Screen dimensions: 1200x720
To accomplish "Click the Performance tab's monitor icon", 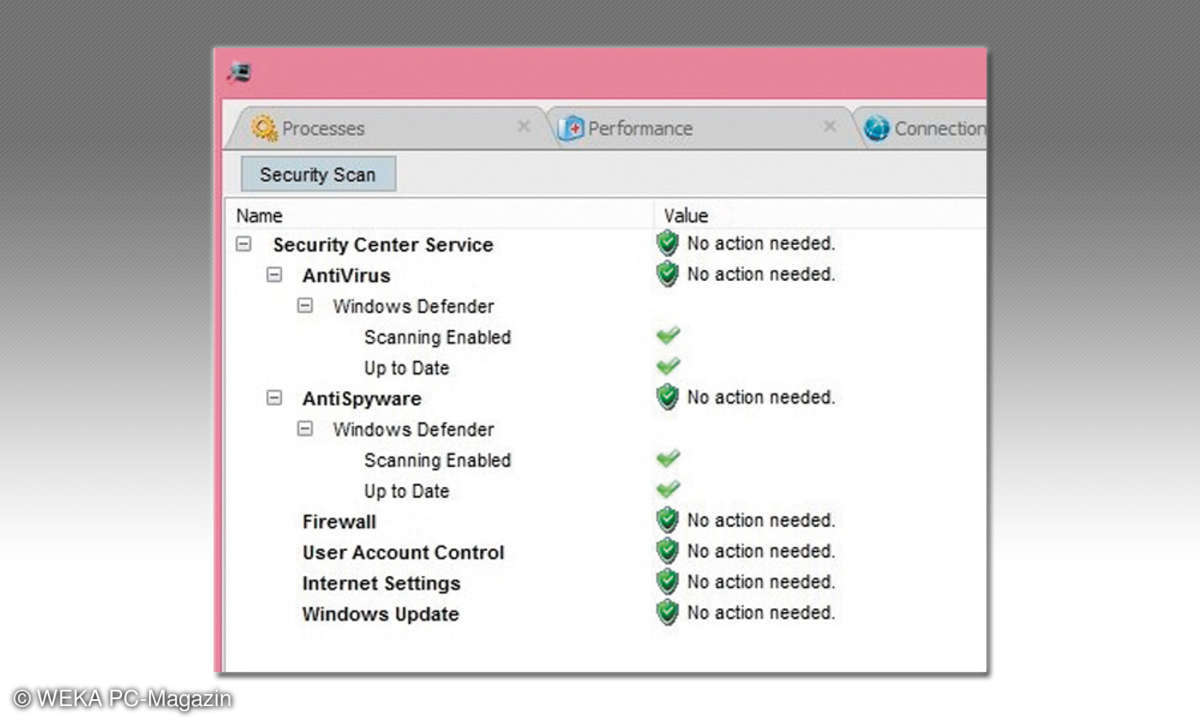I will pyautogui.click(x=571, y=128).
